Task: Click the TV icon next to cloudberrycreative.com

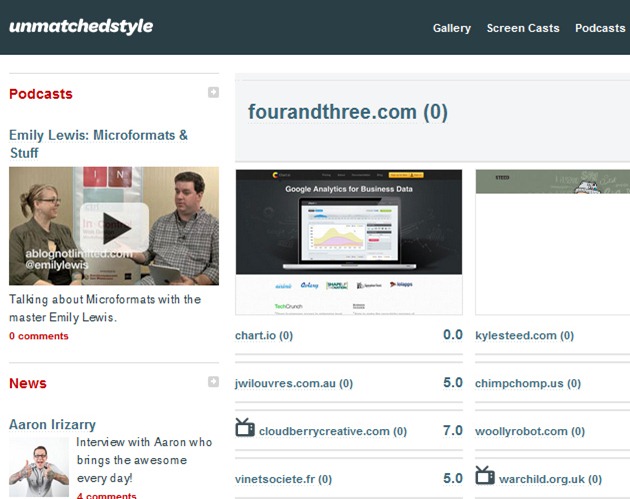Action: (245, 427)
